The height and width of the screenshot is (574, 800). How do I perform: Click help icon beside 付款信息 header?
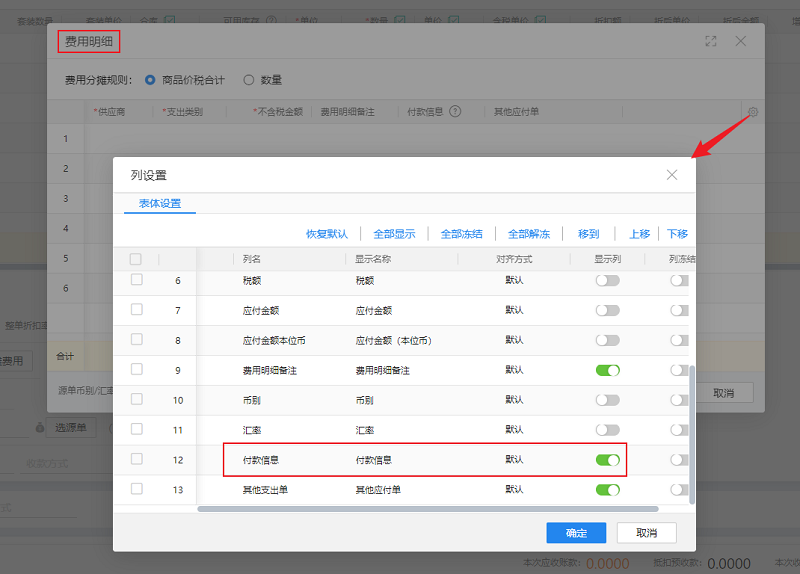click(455, 112)
